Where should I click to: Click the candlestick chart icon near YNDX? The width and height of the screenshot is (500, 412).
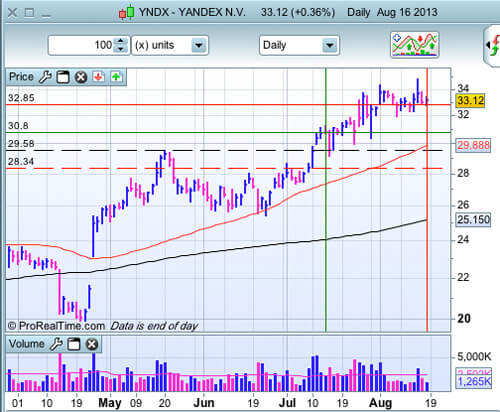(x=126, y=13)
